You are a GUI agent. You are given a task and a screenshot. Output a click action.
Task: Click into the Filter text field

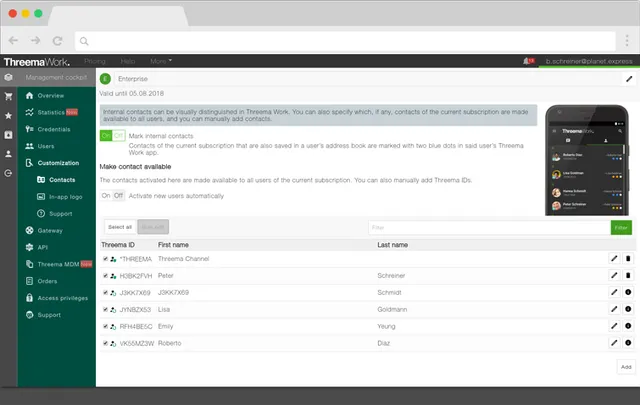point(489,228)
